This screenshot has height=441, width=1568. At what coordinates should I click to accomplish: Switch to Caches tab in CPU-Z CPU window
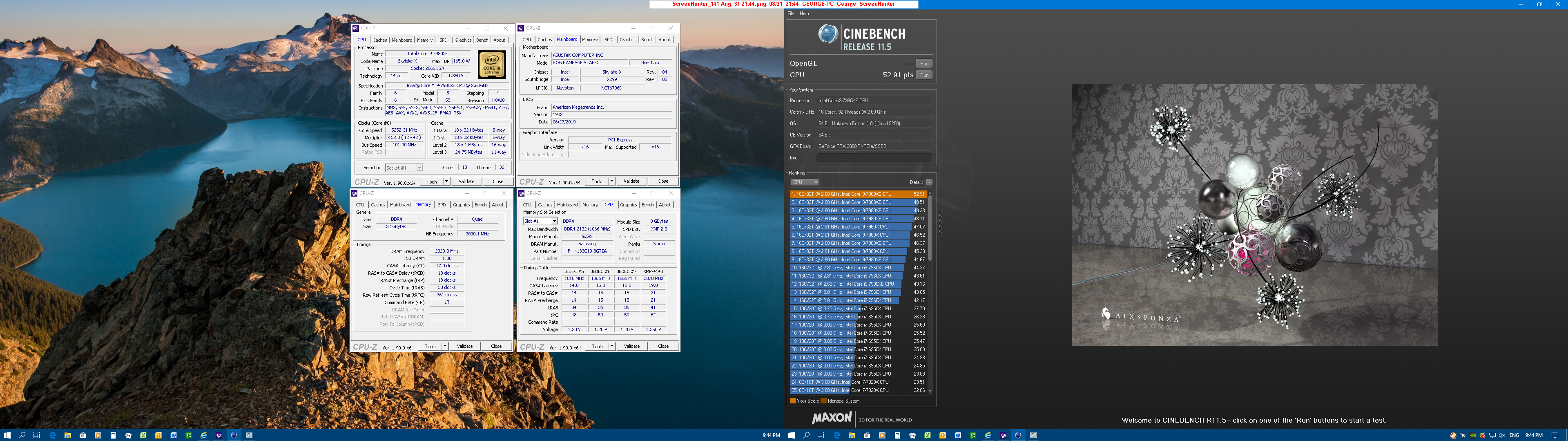click(379, 40)
